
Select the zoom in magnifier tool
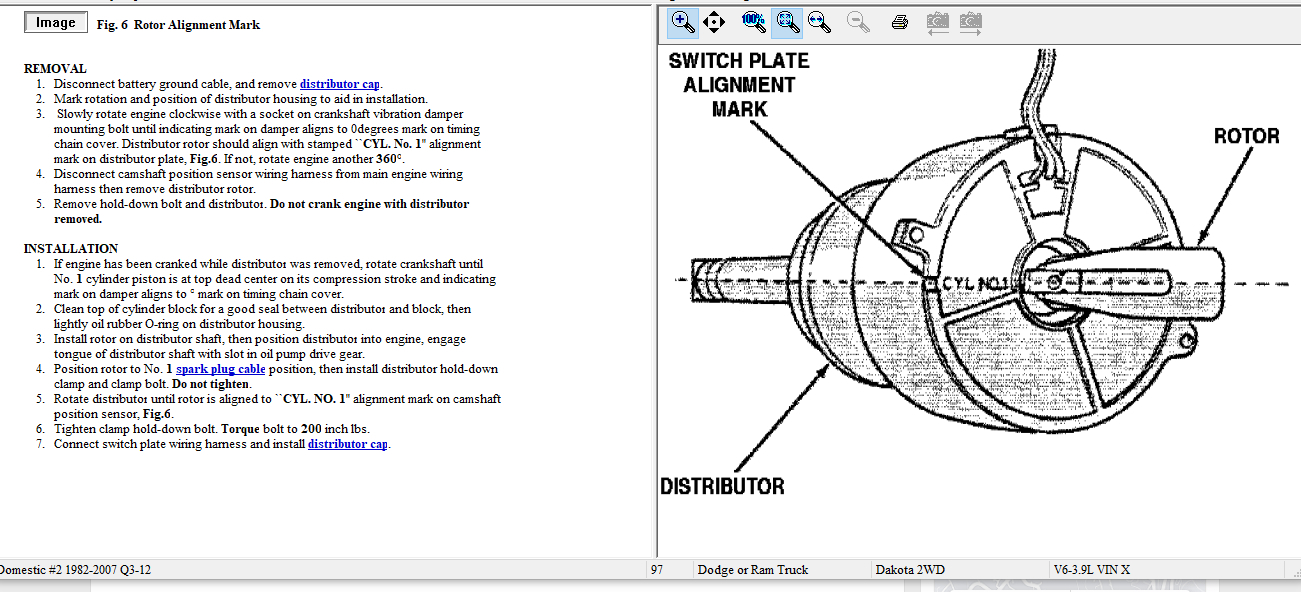tap(683, 21)
